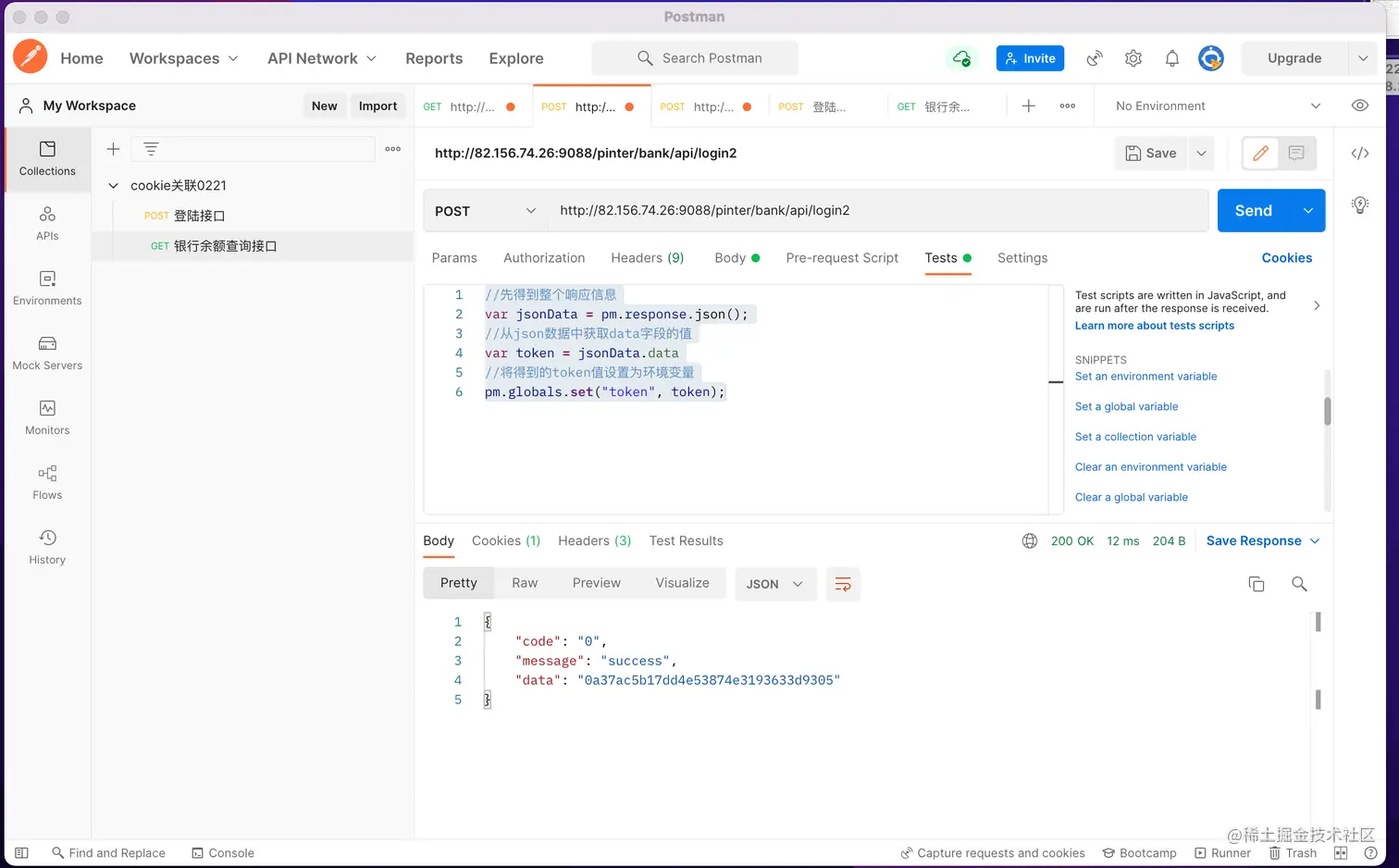
Task: Switch to the request Body tab
Action: click(737, 258)
